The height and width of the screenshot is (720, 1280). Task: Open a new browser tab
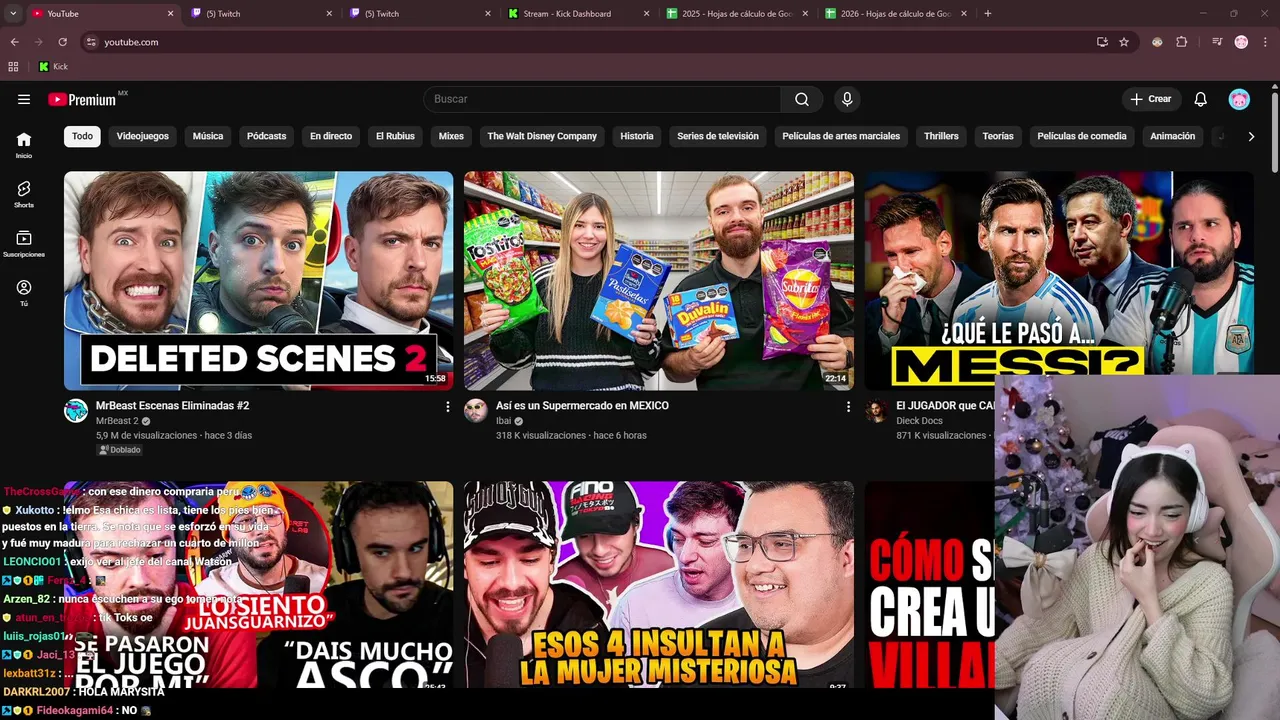click(988, 14)
